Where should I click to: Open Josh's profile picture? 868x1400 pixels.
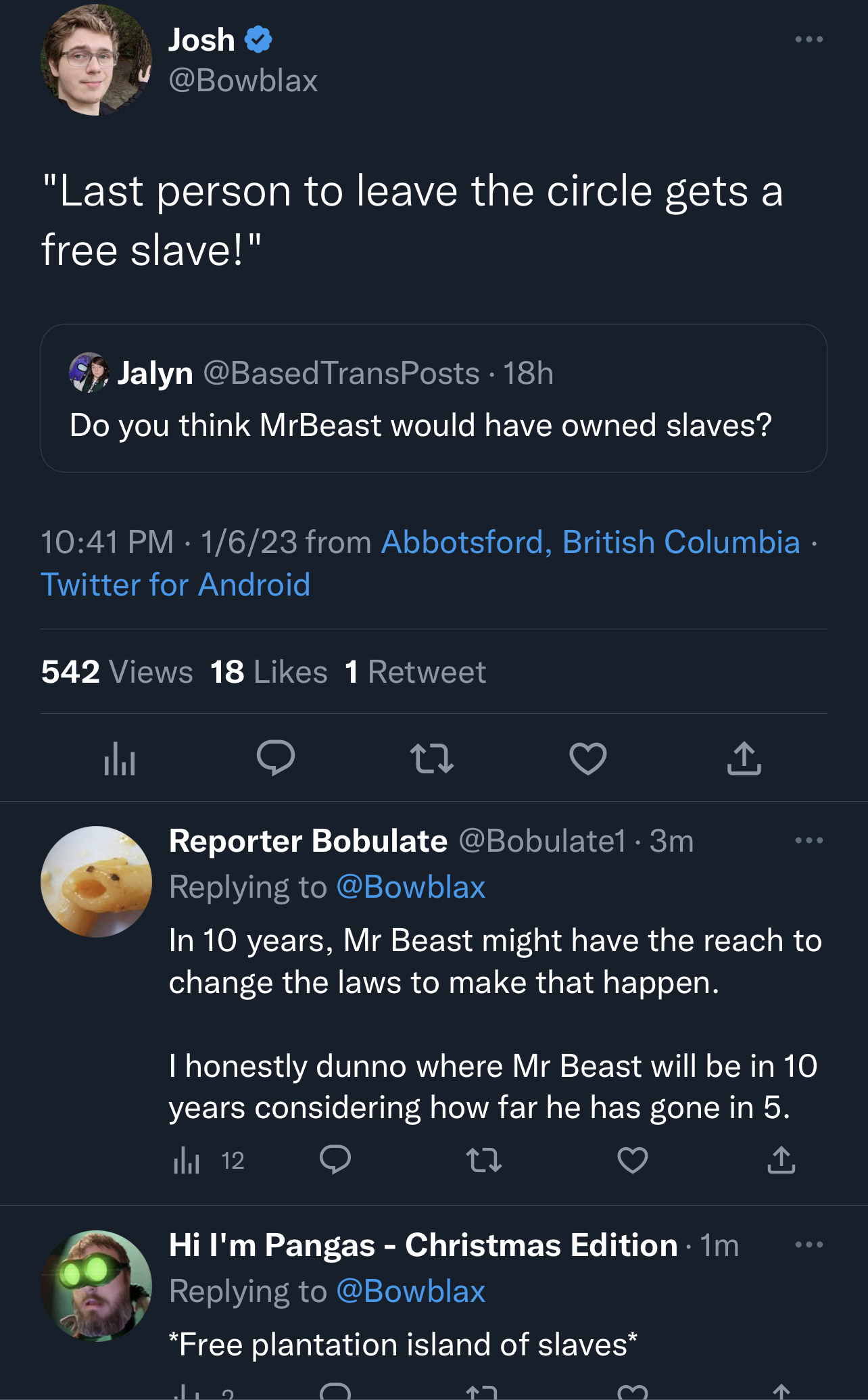coord(96,60)
